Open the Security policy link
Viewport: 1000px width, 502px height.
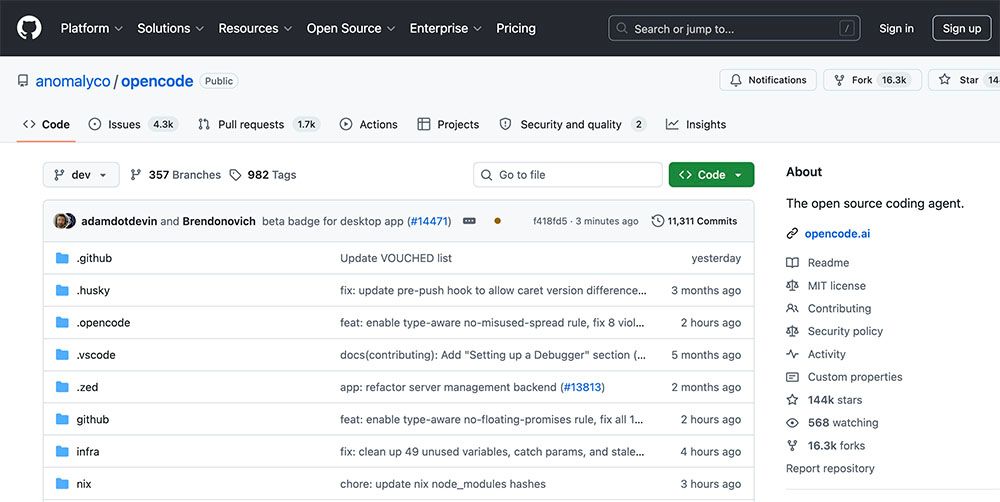click(845, 331)
